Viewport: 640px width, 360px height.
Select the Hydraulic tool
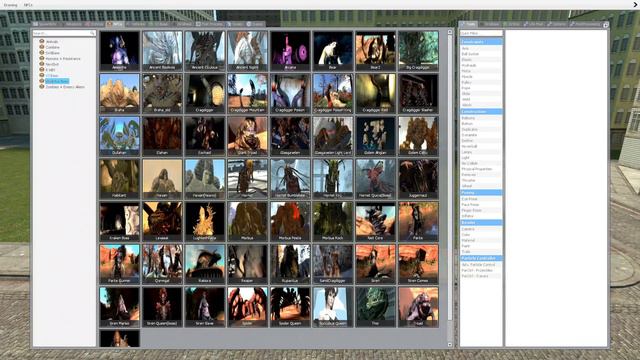pyautogui.click(x=481, y=65)
